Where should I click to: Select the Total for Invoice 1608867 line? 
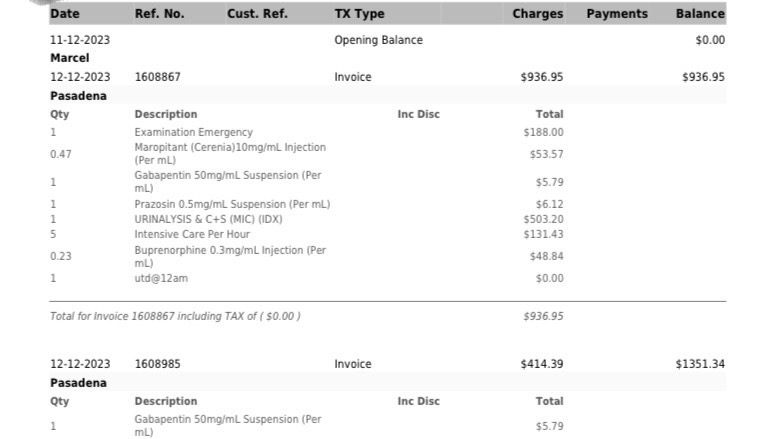pos(175,316)
